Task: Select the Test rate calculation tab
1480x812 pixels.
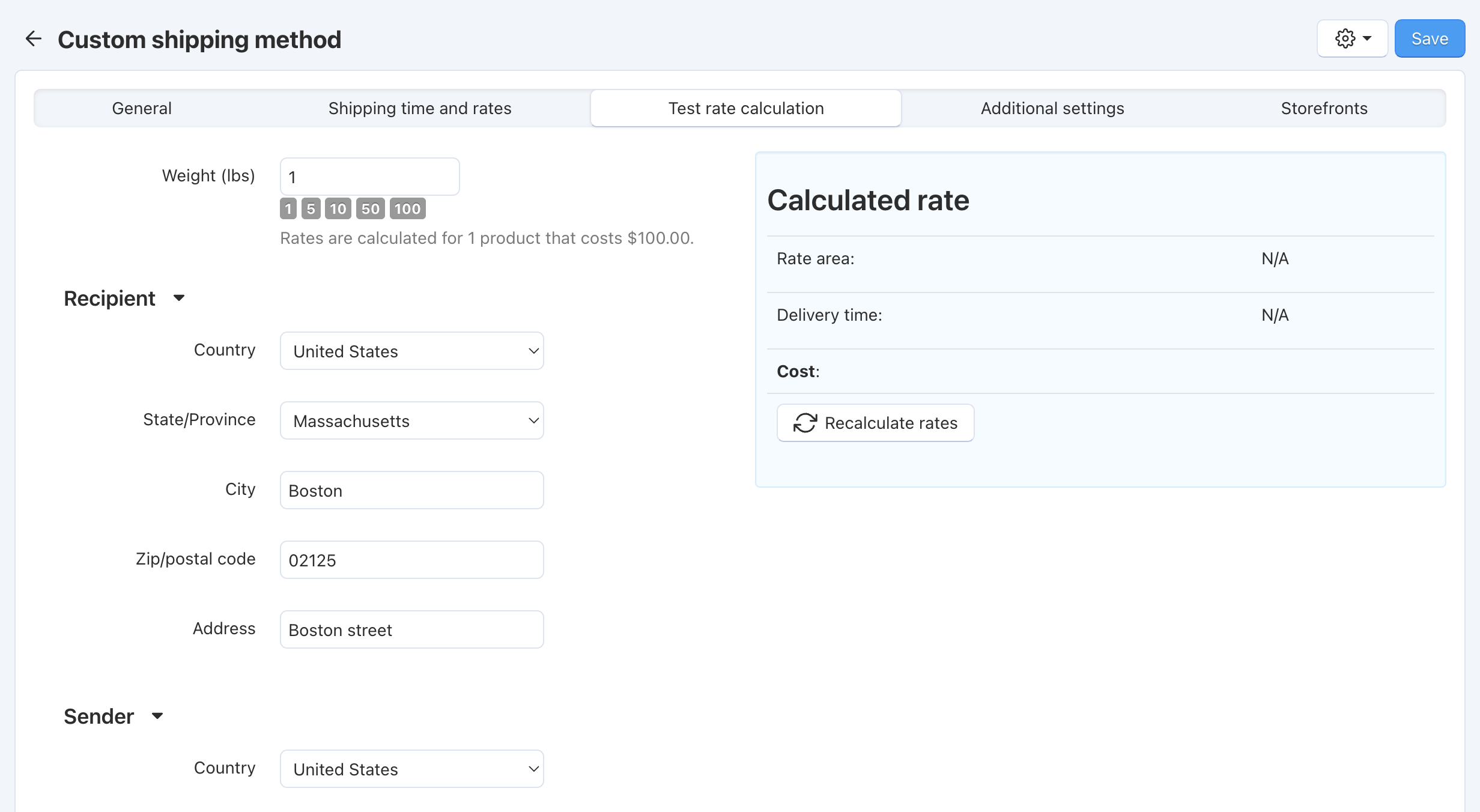Action: point(746,108)
